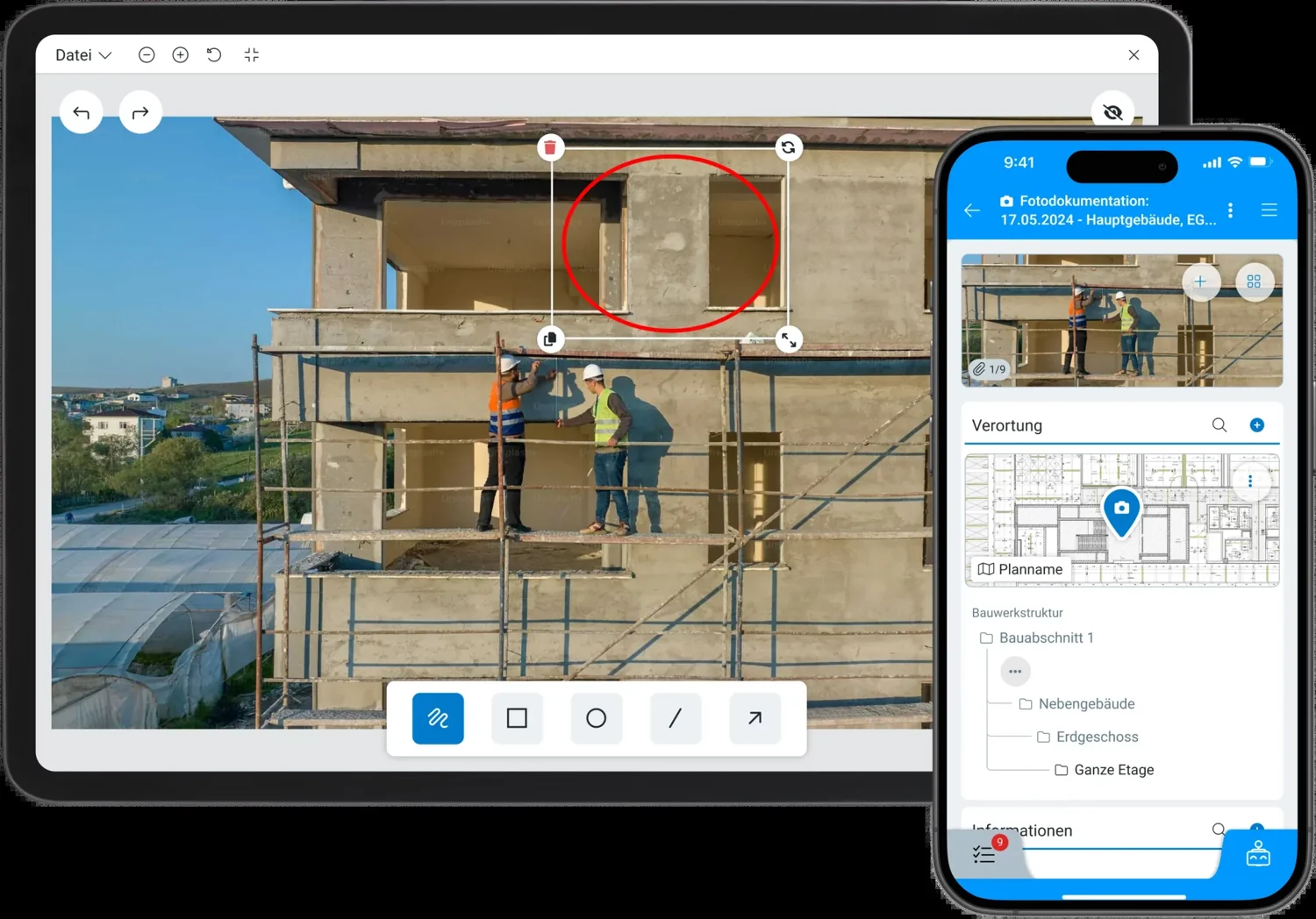
Task: Expand the collapsed ellipsis node in the tree
Action: (1015, 672)
